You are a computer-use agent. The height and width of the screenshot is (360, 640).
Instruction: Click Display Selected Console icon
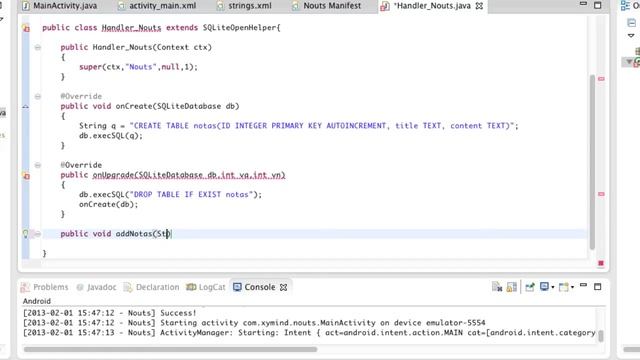[544, 287]
